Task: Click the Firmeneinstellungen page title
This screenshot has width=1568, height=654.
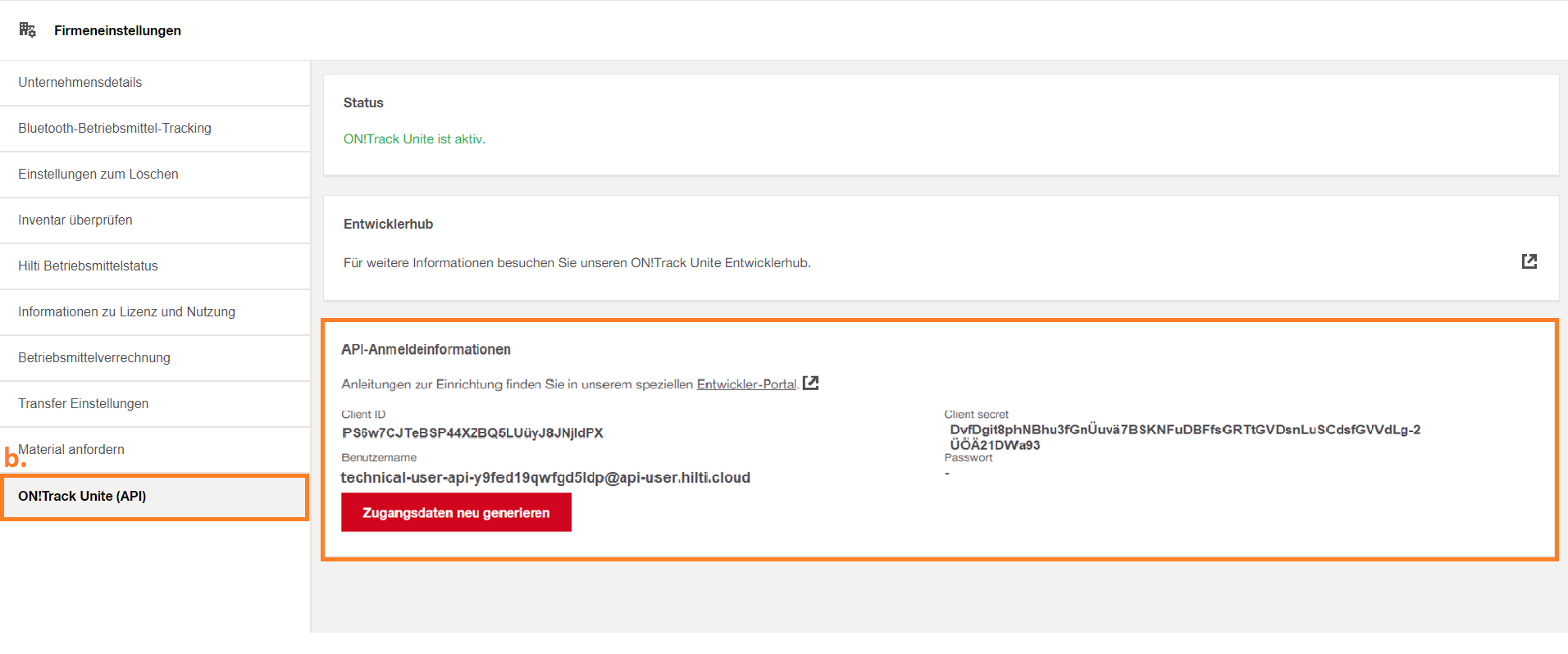Action: (117, 30)
